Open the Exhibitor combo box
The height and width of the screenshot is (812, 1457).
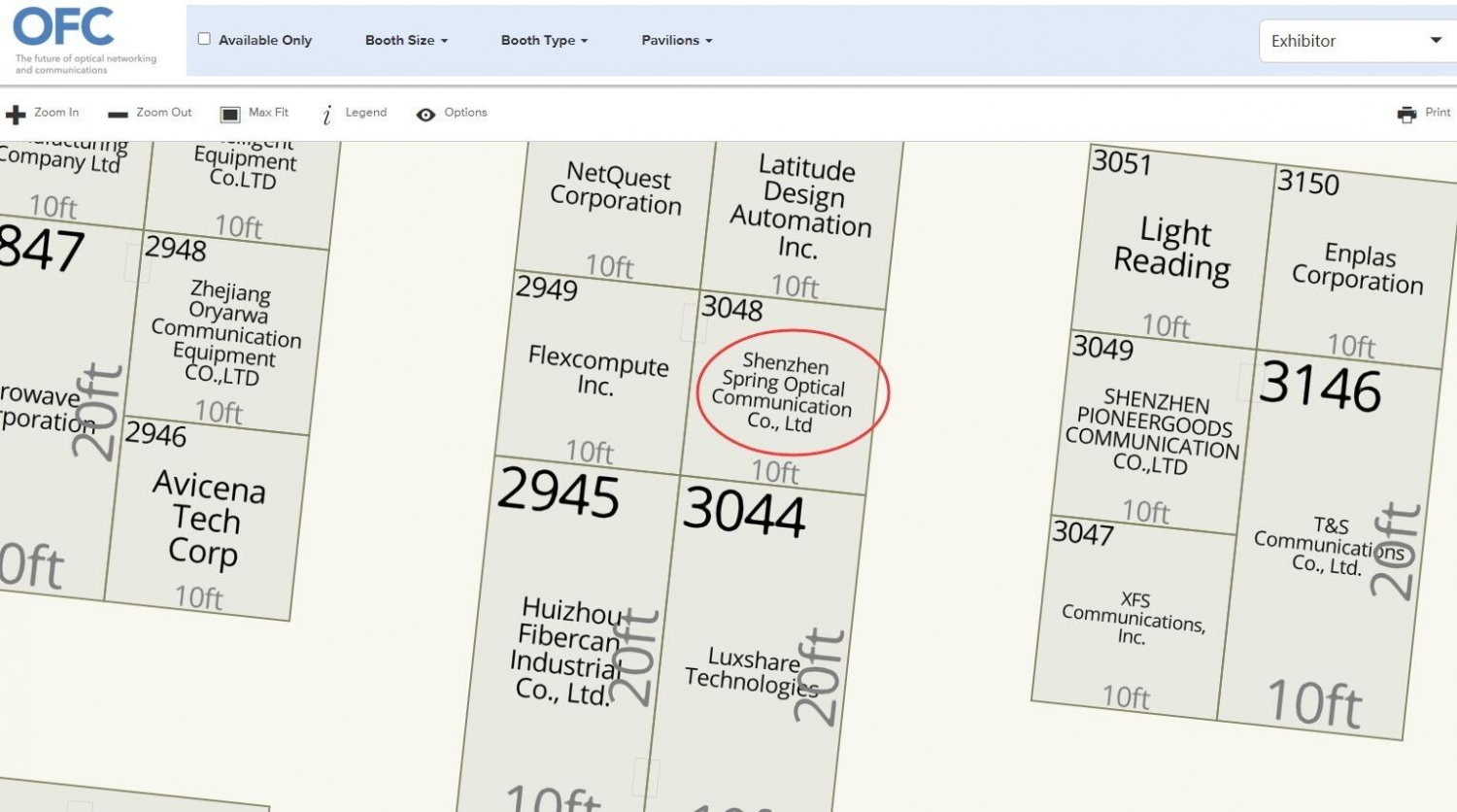[1357, 41]
